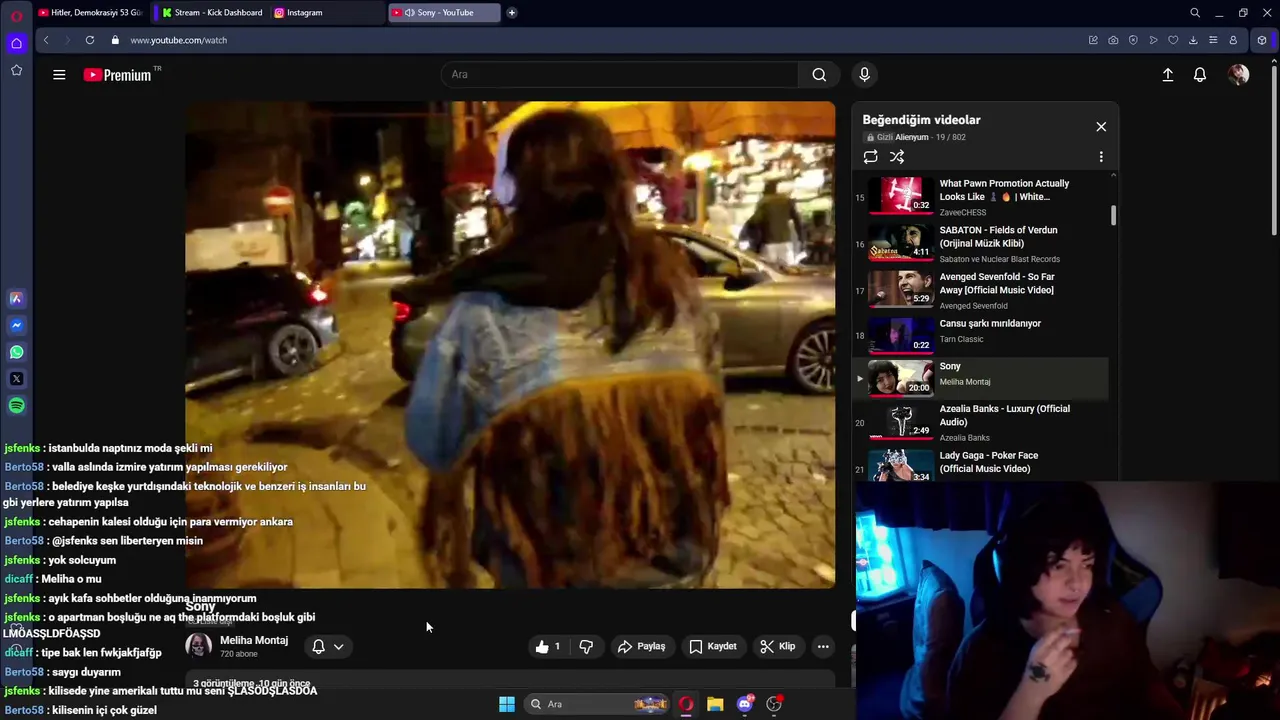Start voice search with the microphone icon
The width and height of the screenshot is (1280, 720).
pos(865,74)
